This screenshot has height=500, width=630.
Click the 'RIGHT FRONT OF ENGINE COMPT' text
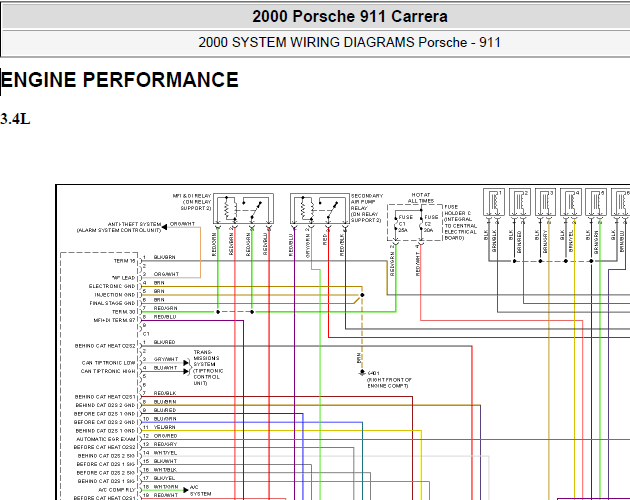pyautogui.click(x=389, y=383)
